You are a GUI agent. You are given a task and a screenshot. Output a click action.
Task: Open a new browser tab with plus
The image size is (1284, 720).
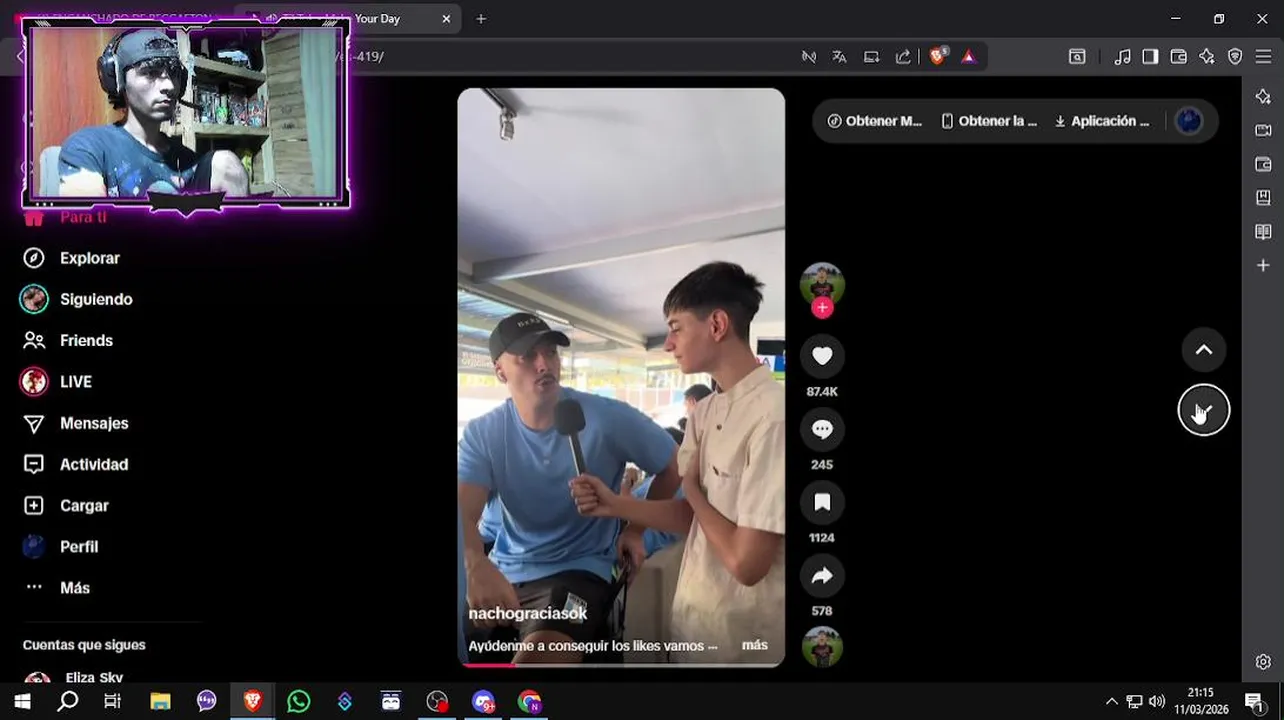tap(481, 19)
